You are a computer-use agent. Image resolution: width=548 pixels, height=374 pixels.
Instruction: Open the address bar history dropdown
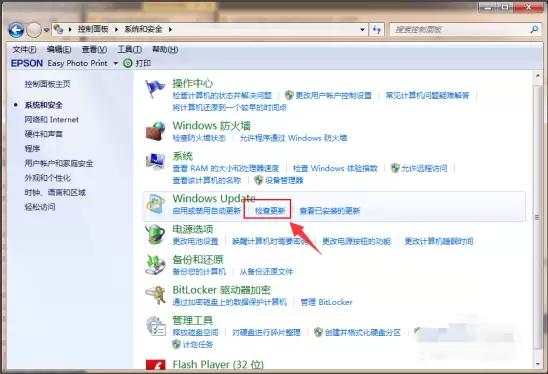(362, 30)
